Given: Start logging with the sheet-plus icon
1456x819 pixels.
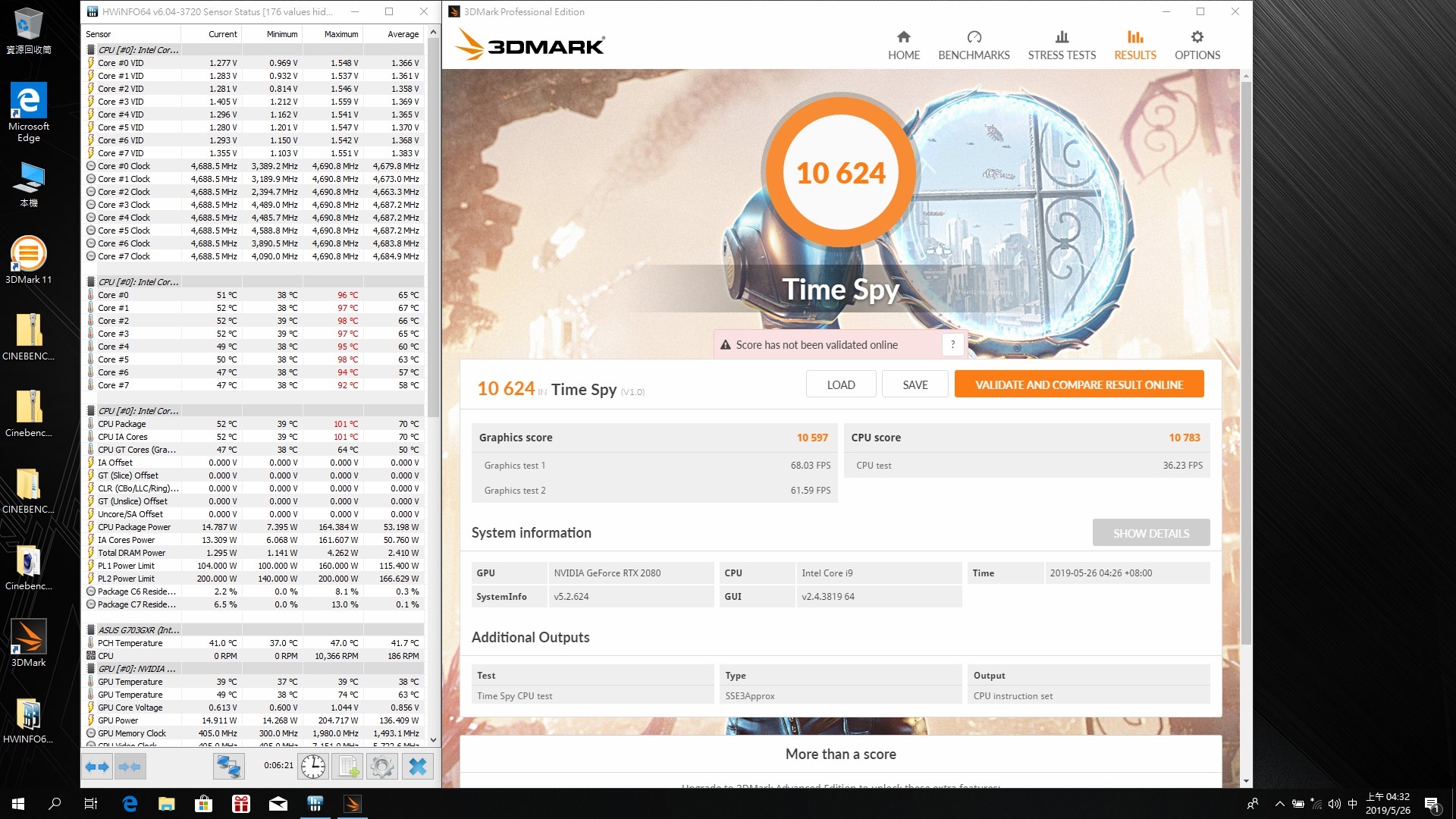Looking at the screenshot, I should tap(348, 767).
